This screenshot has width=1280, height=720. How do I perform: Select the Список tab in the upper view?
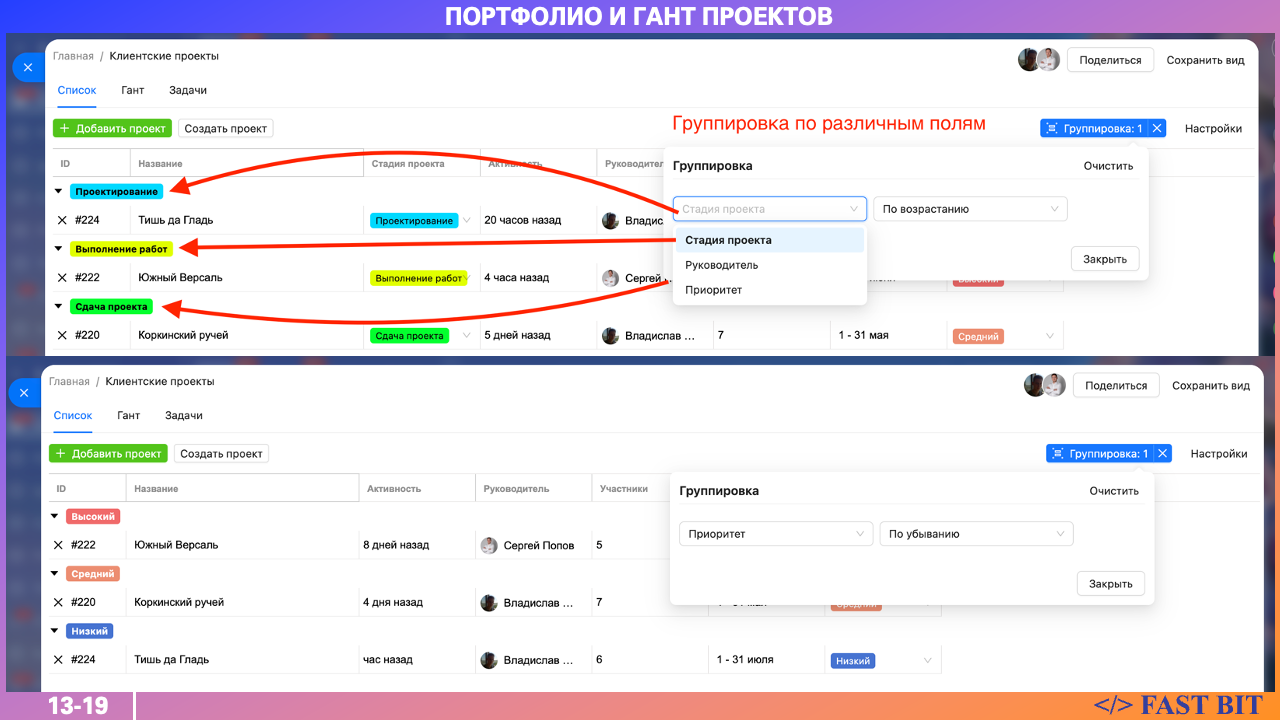tap(77, 90)
